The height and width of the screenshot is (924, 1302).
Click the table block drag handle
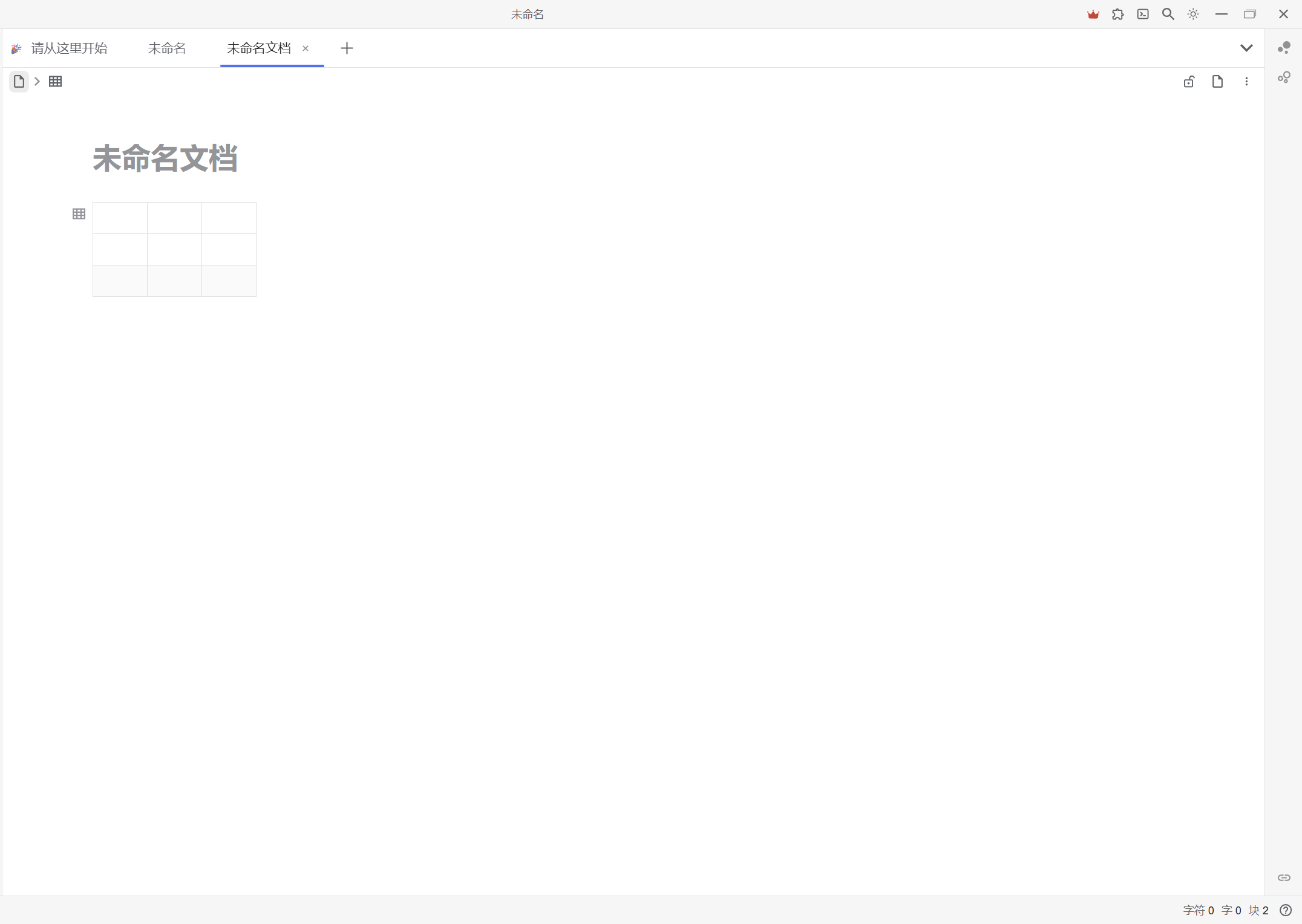click(x=79, y=213)
